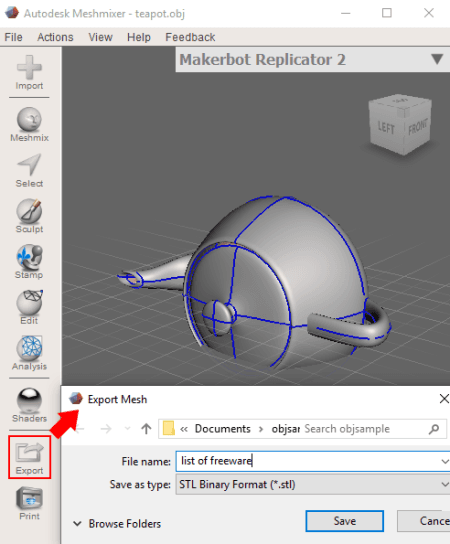Maximize the Meshmixer window
The height and width of the screenshot is (544, 450).
tap(387, 13)
